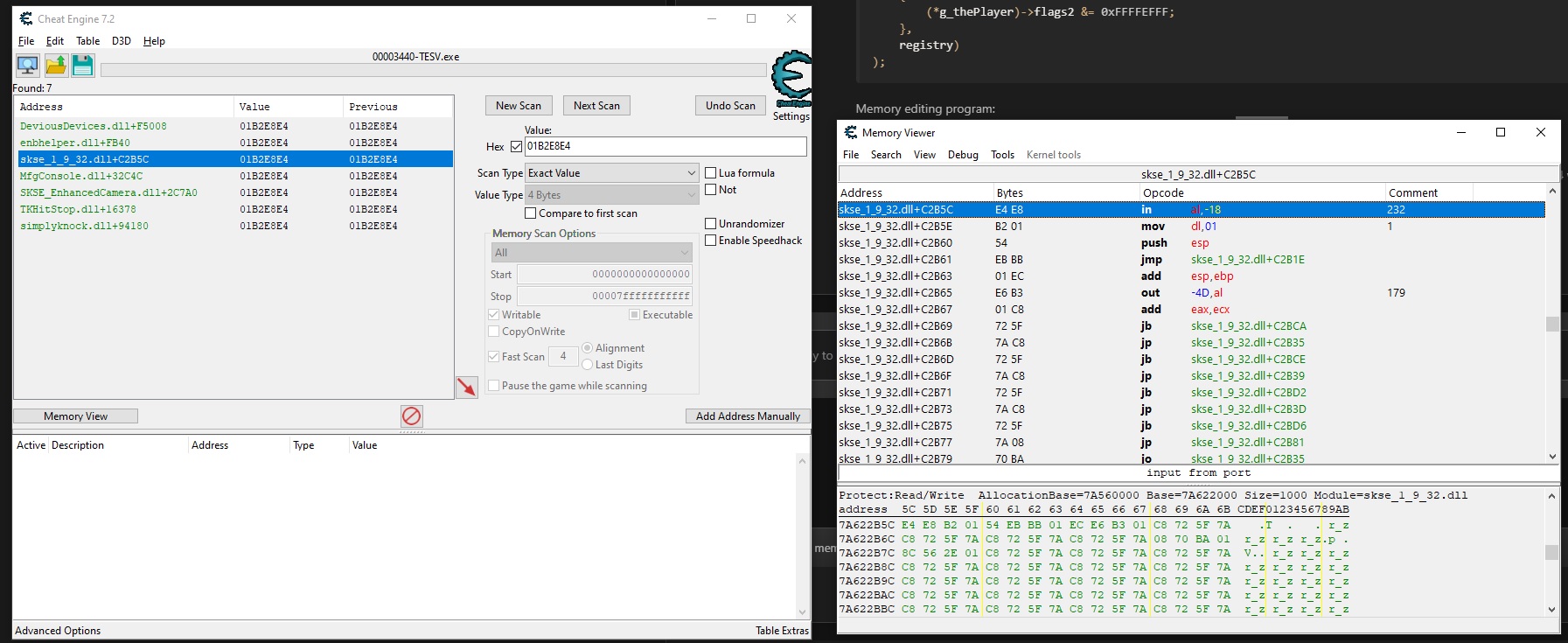Screen dimensions: 1568x643
Task: Open Cheat Engine Help menu
Action: point(154,41)
